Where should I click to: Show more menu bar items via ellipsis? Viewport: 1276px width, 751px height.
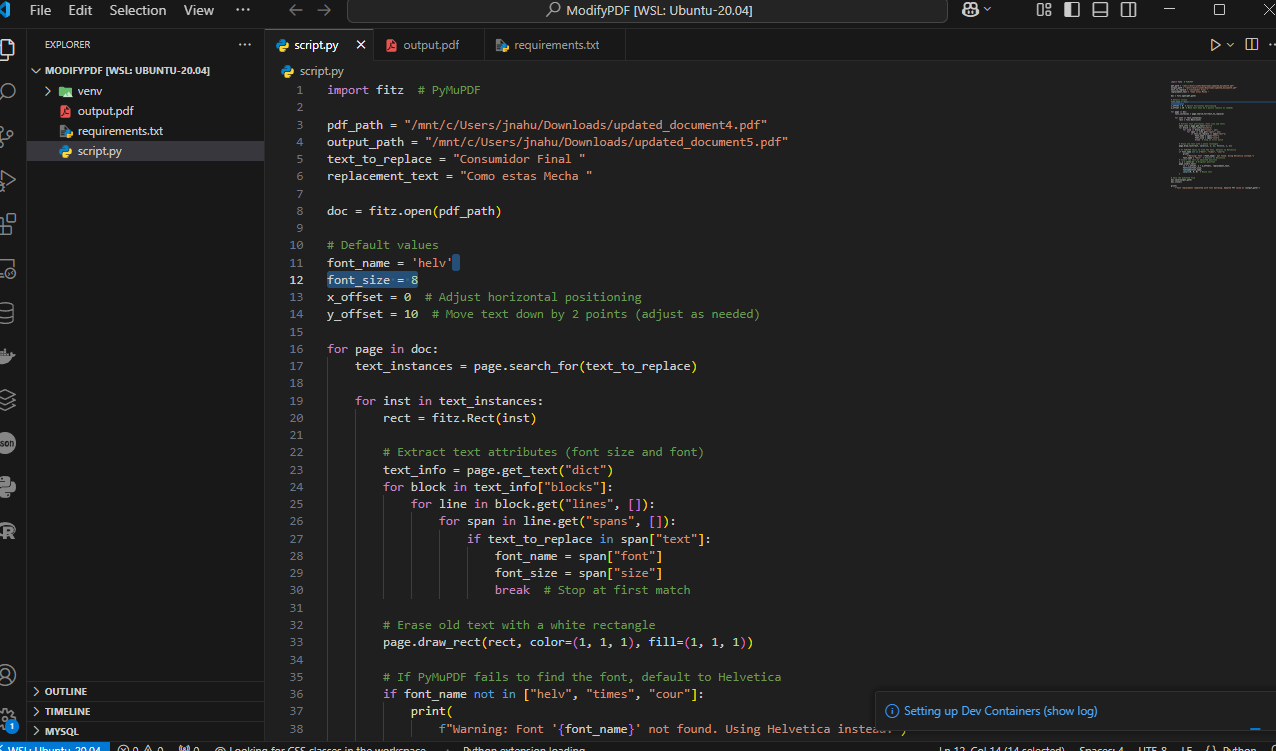click(x=243, y=10)
